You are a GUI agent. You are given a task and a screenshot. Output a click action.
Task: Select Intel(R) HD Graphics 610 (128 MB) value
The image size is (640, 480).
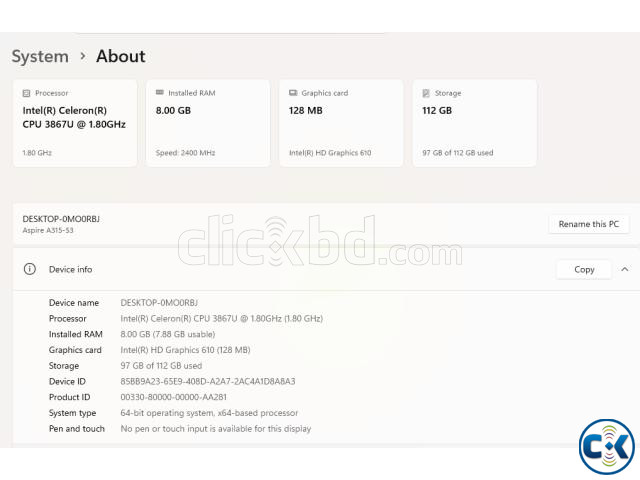[185, 350]
